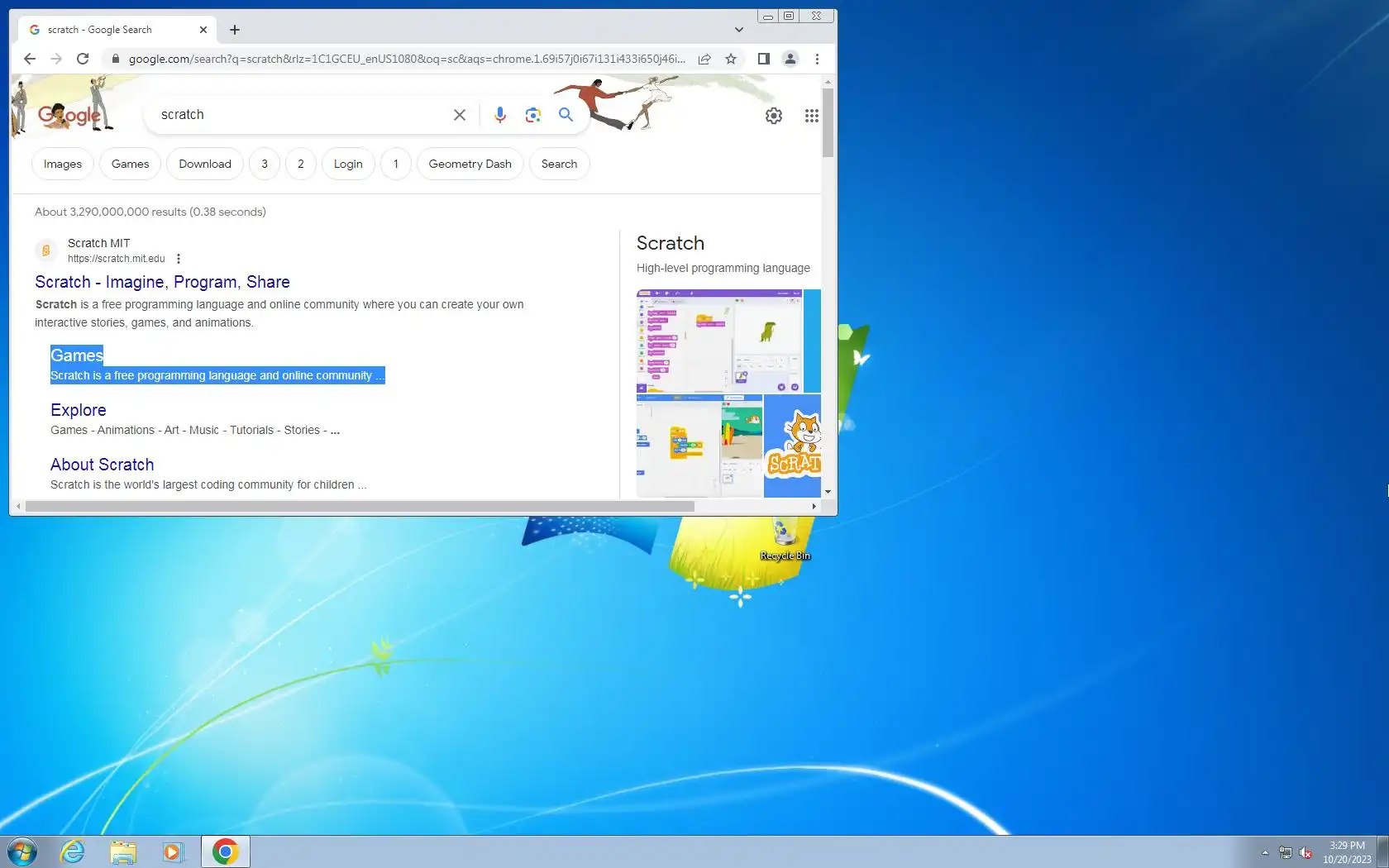The image size is (1389, 868).
Task: Open the Chrome profile avatar
Action: pos(790,59)
